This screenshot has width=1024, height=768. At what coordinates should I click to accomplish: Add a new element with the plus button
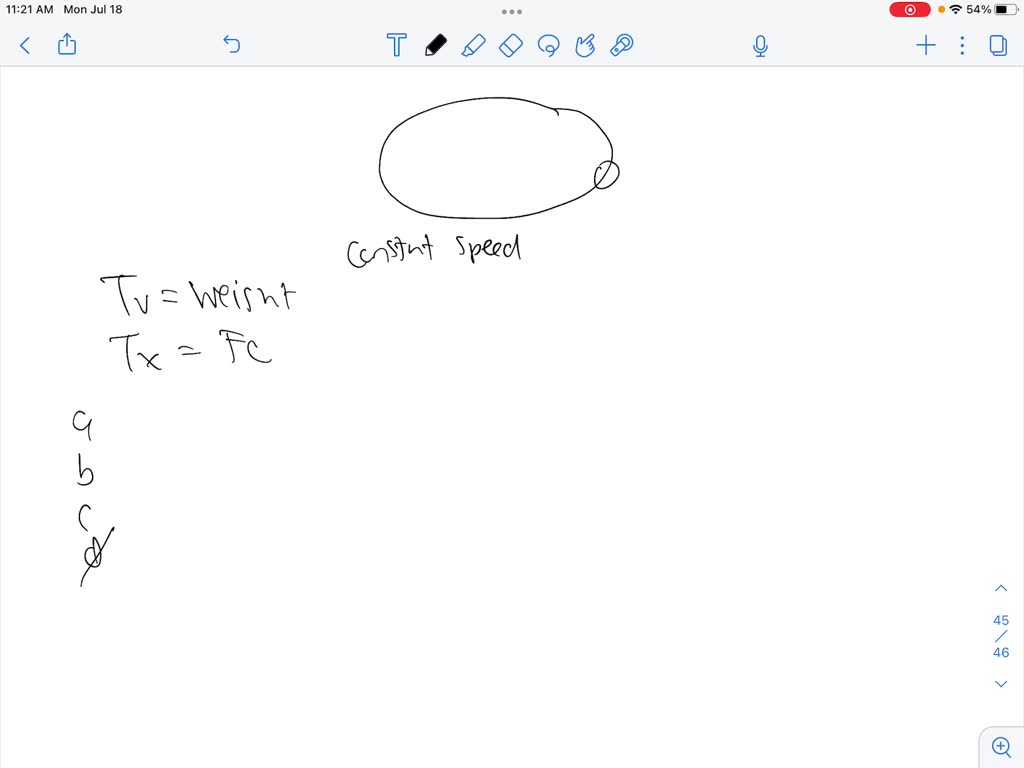tap(925, 45)
